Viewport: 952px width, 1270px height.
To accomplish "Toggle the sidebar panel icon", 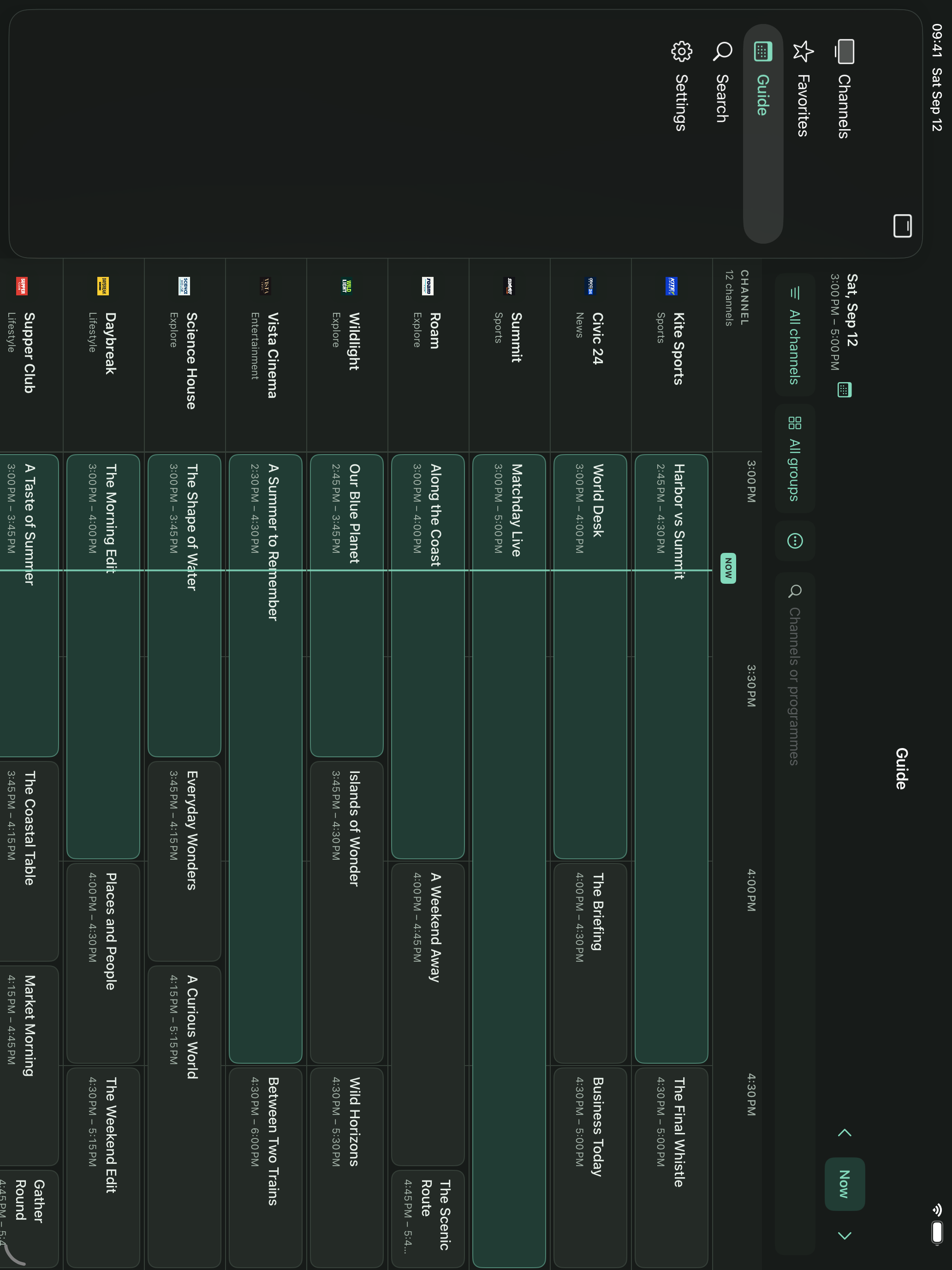I will [x=903, y=226].
